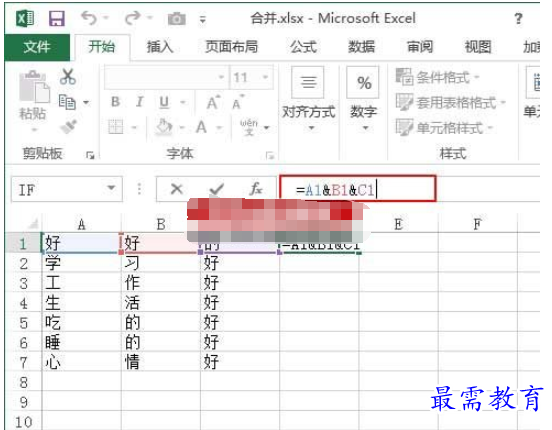The image size is (552, 430).
Task: Open 套用表格格式 menu
Action: (x=451, y=102)
